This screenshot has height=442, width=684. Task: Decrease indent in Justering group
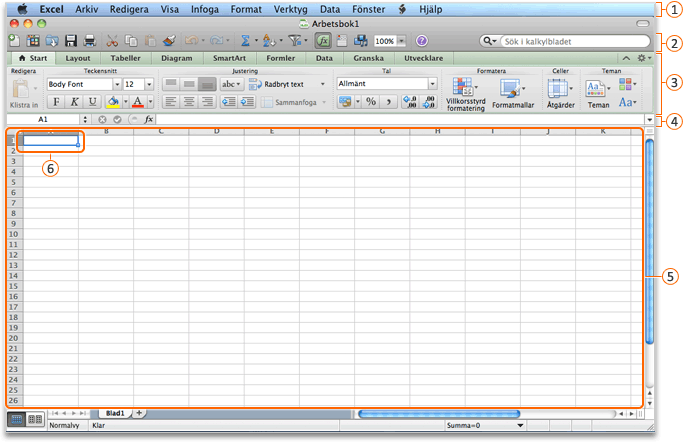coord(228,102)
